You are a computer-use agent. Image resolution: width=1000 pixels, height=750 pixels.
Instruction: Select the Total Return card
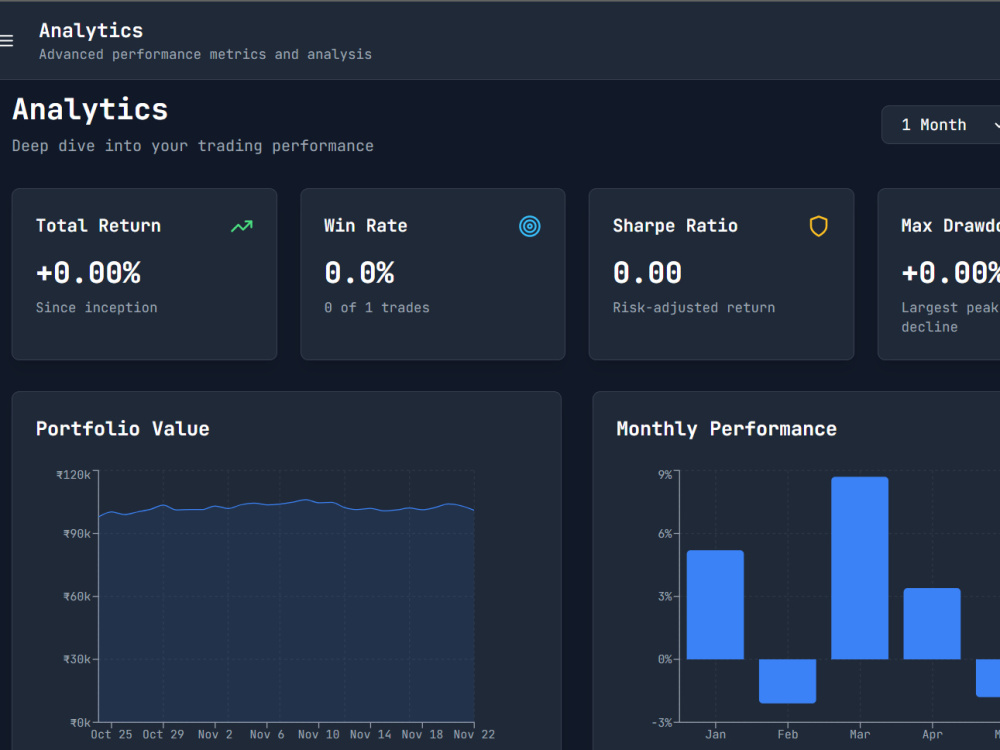pyautogui.click(x=144, y=274)
